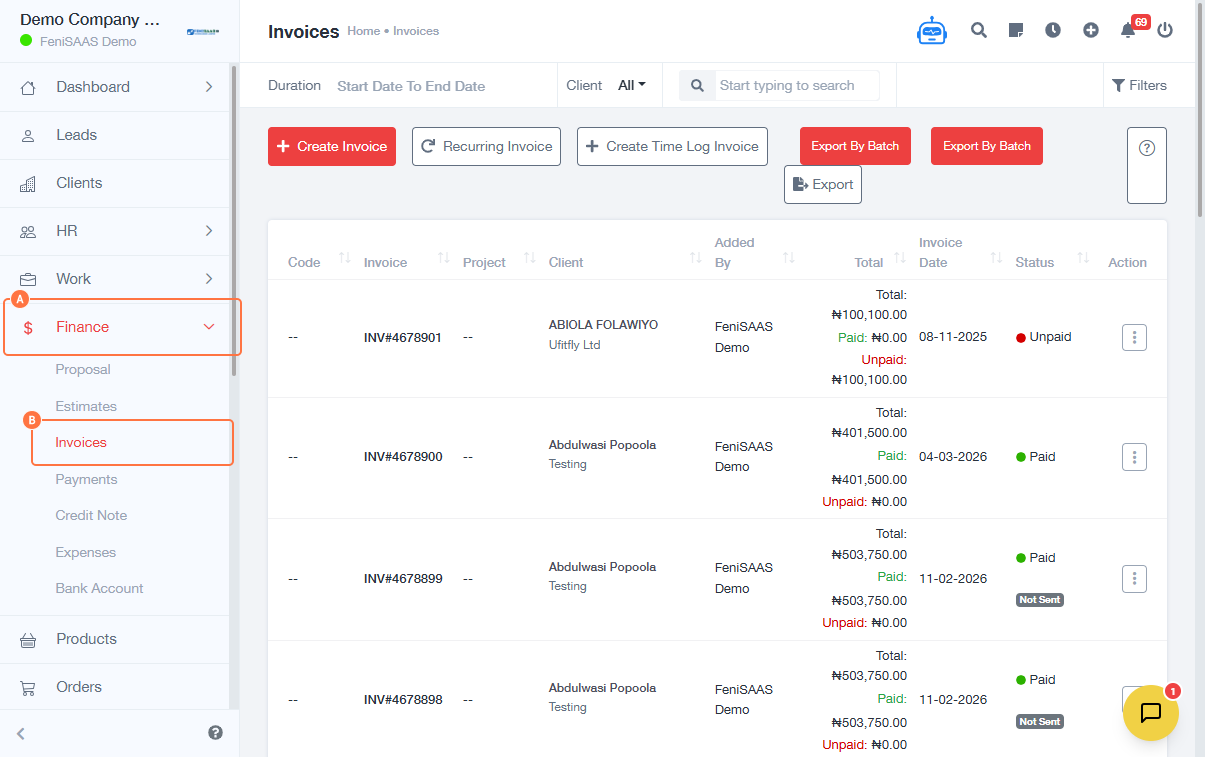Click the Start typing to search field

[796, 85]
